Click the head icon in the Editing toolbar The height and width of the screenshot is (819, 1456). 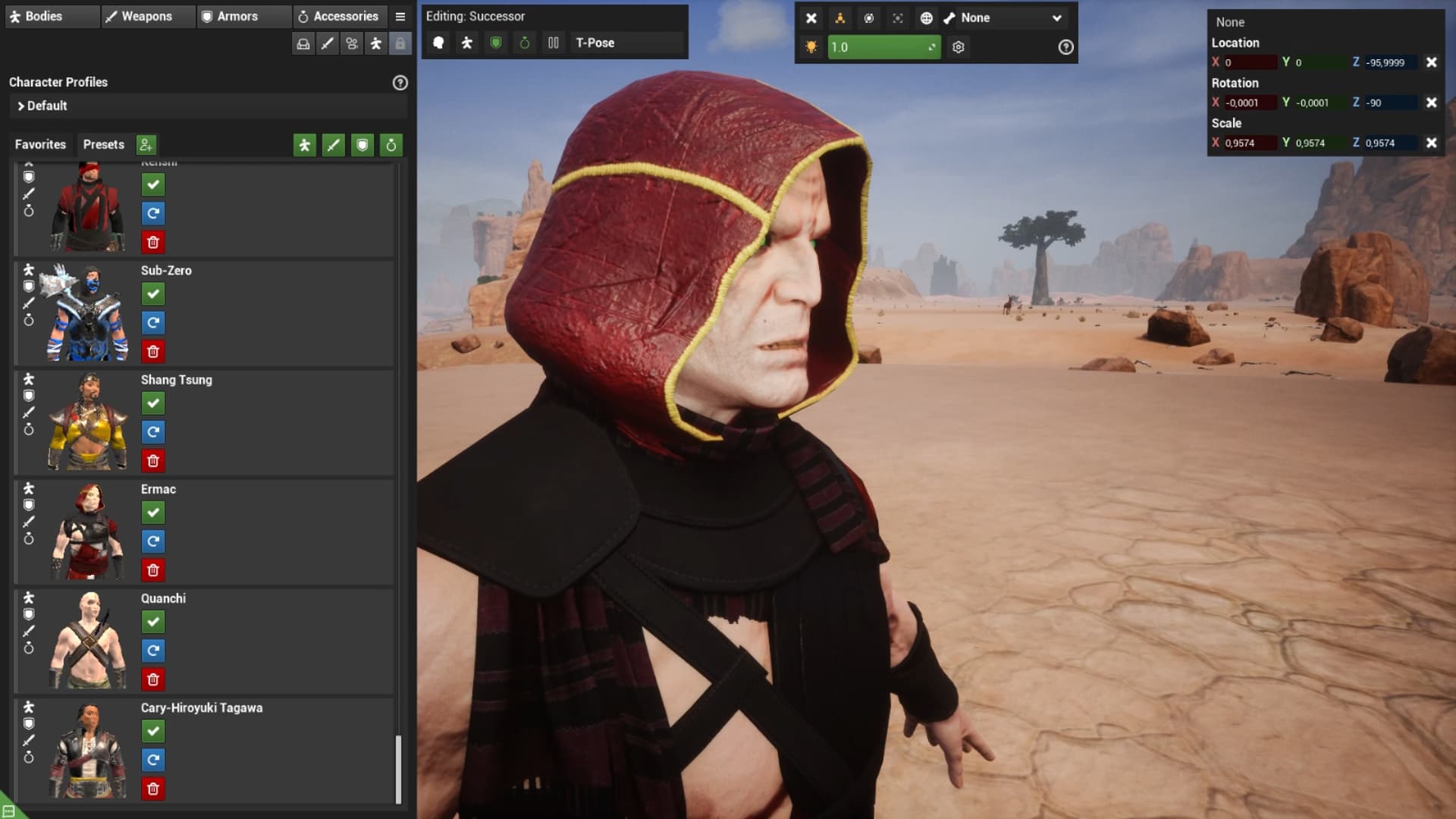point(438,43)
